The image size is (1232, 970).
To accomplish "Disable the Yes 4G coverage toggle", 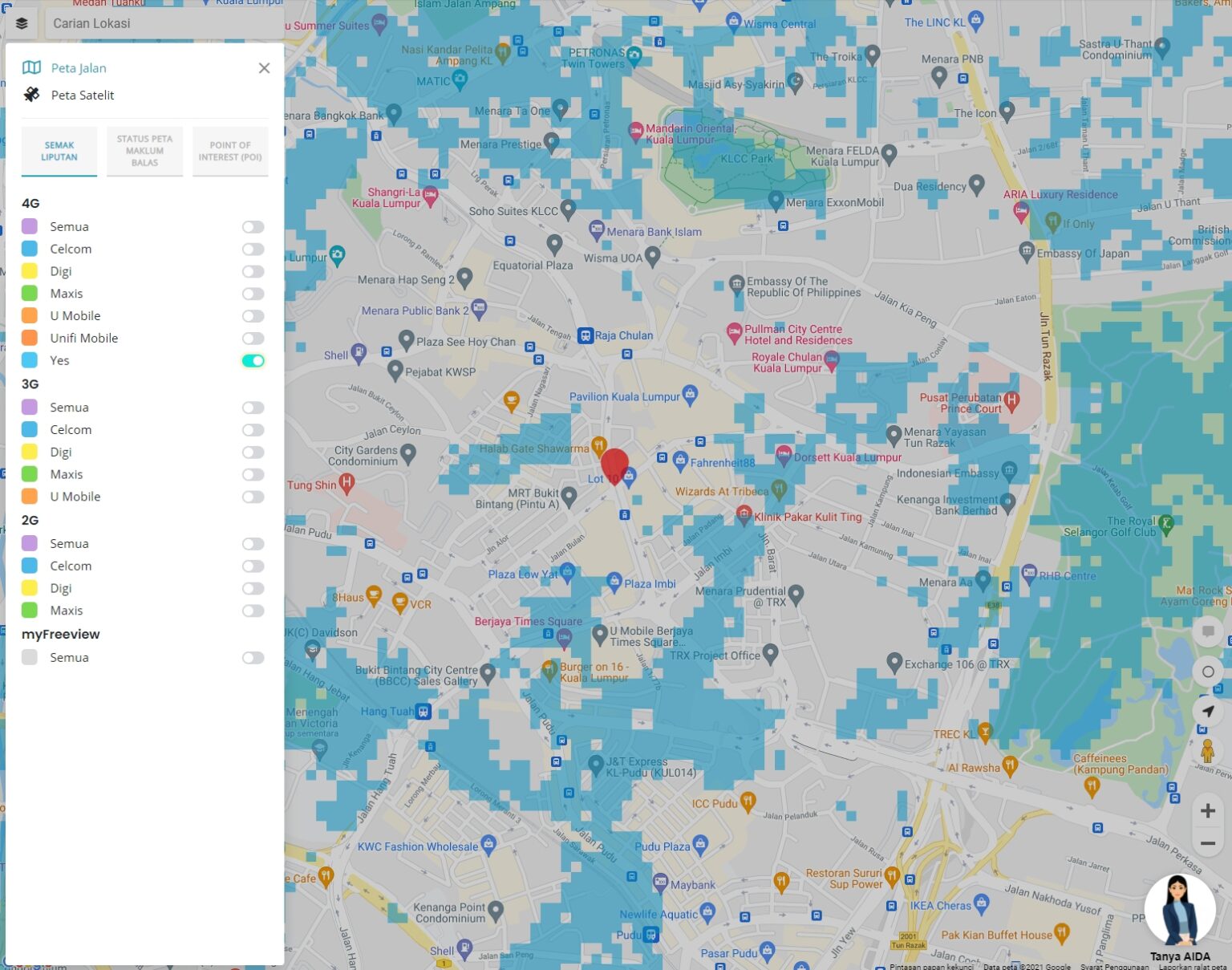I will [x=253, y=360].
